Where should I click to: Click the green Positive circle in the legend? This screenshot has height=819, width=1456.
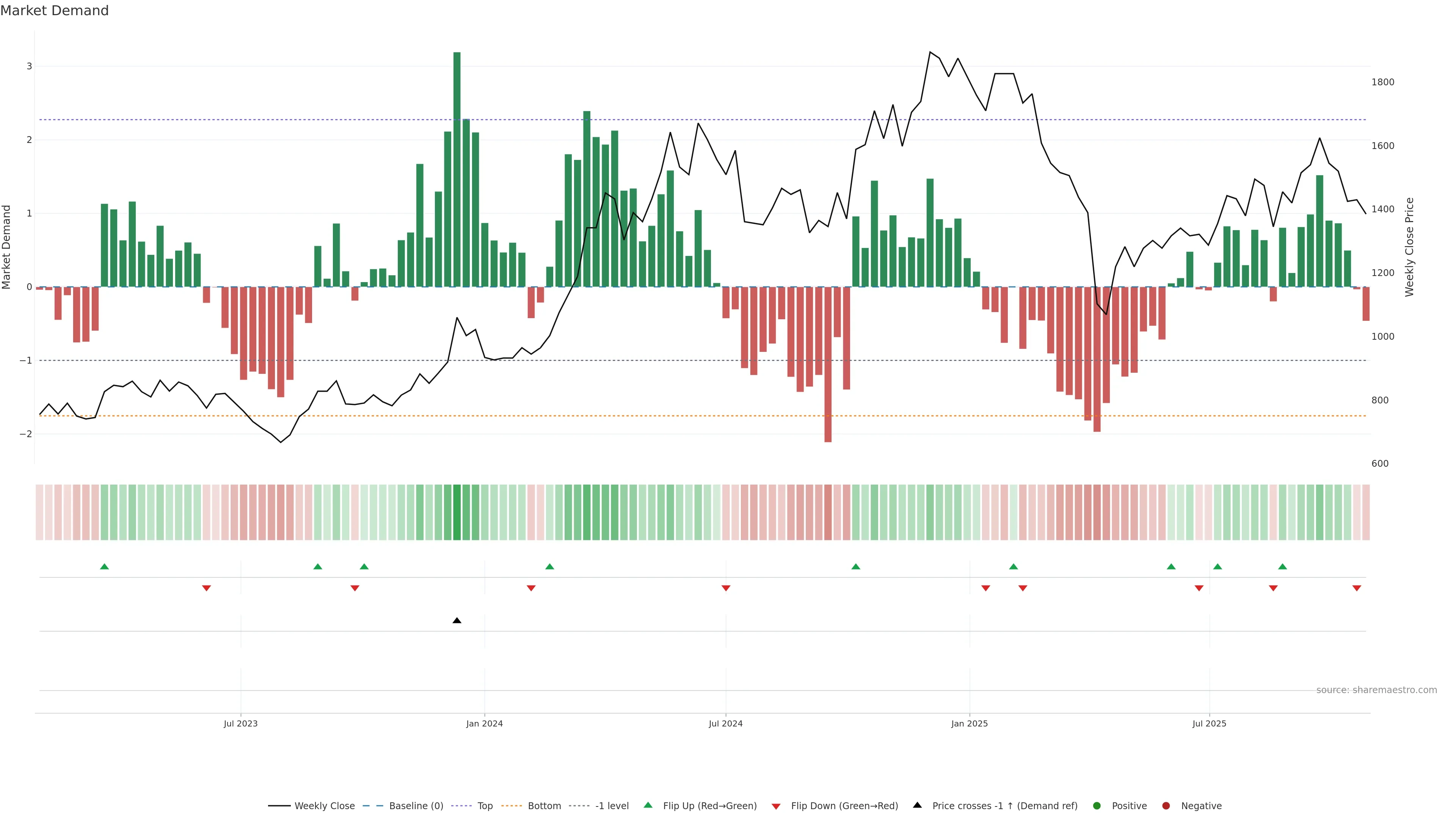pyautogui.click(x=1097, y=806)
